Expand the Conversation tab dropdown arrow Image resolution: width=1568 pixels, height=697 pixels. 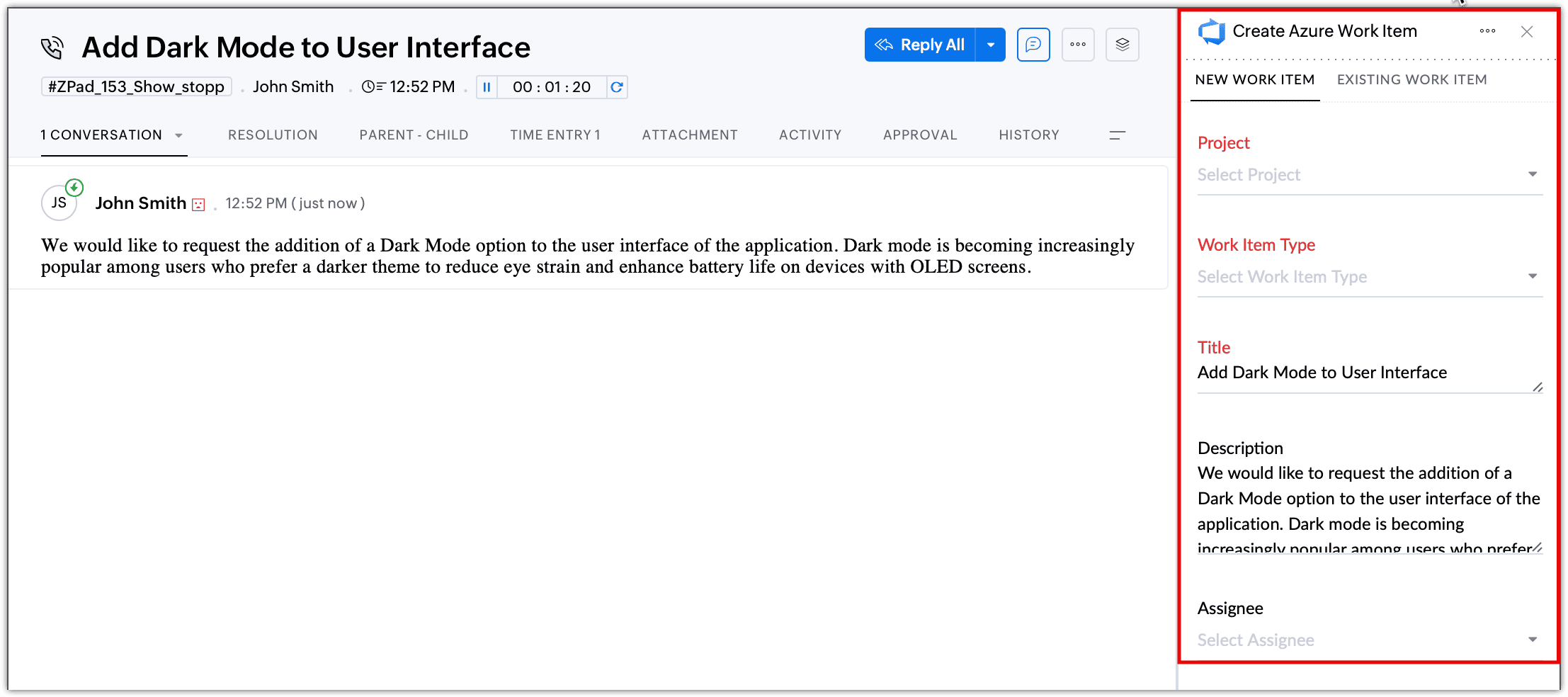178,135
